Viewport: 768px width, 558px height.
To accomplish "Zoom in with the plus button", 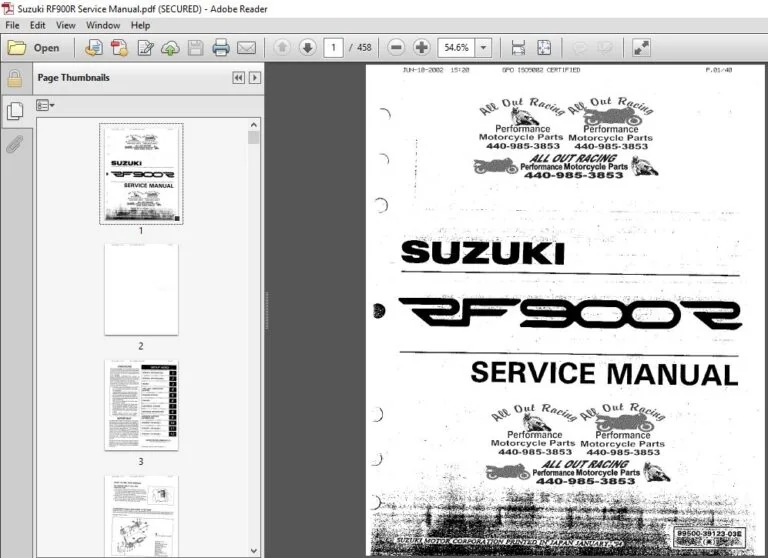I will (x=421, y=48).
